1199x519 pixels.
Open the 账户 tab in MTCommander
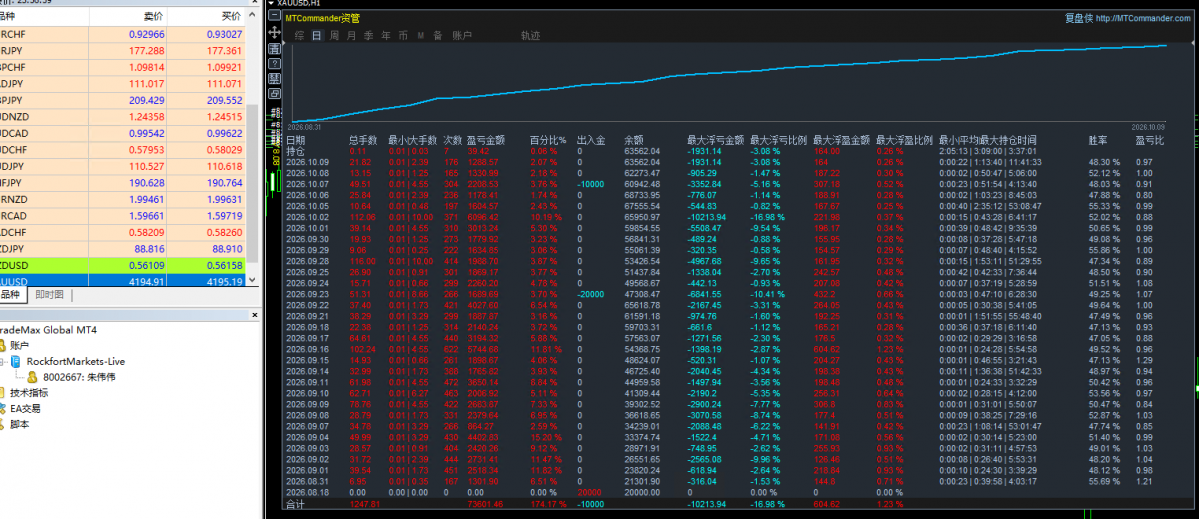(462, 36)
